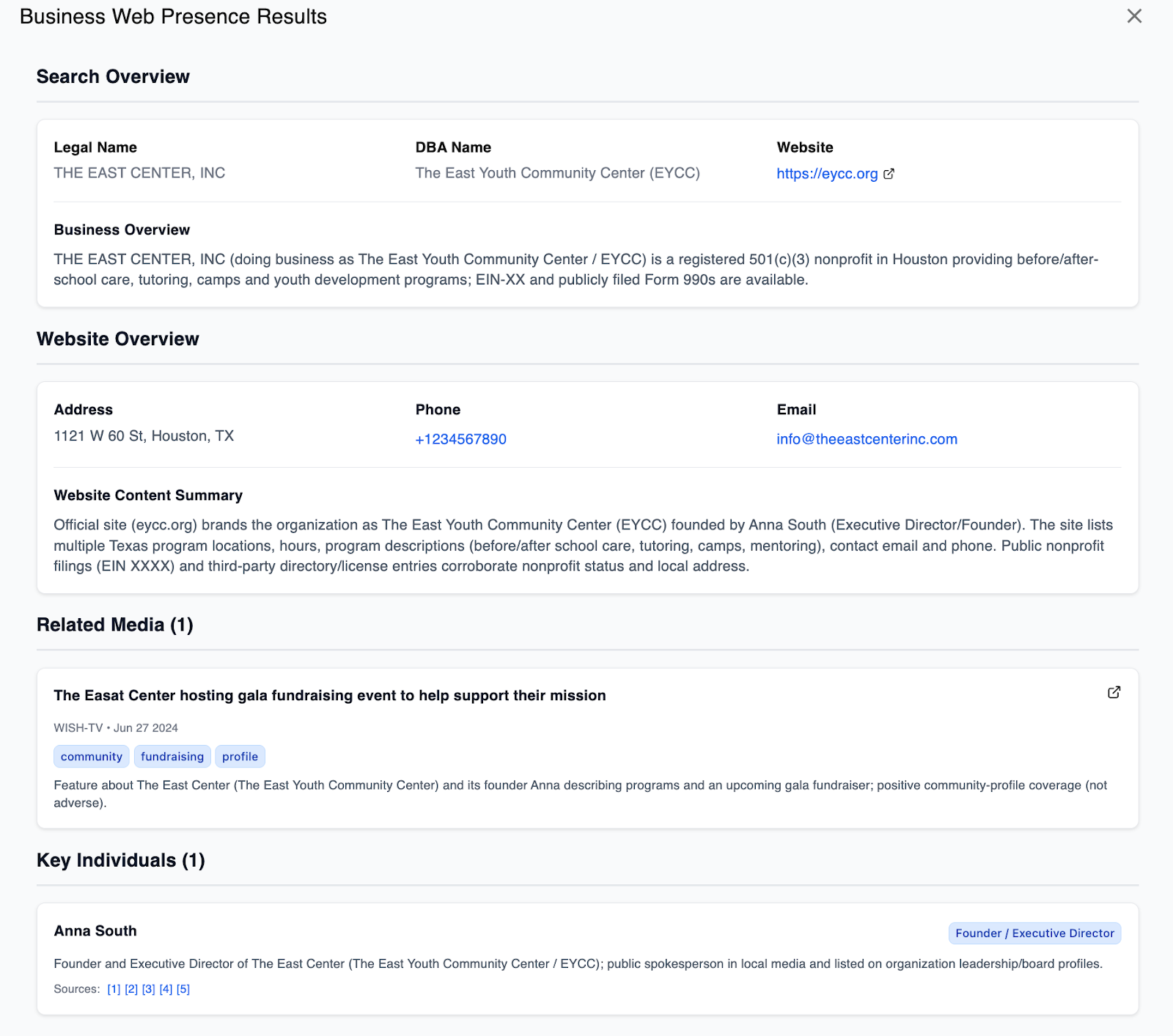
Task: Open source link [5] under Anna South
Action: [x=184, y=988]
